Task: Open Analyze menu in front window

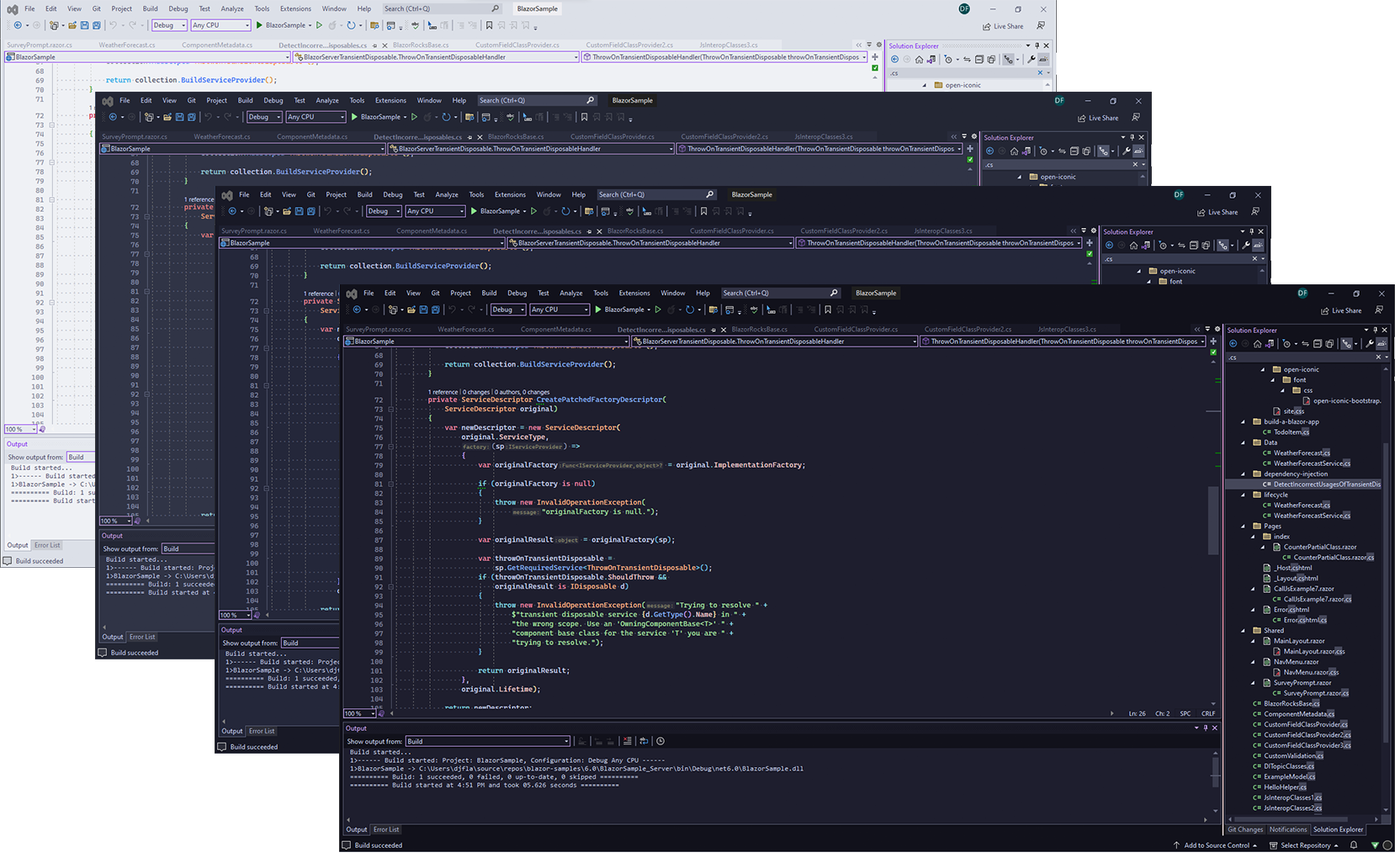Action: [x=571, y=294]
